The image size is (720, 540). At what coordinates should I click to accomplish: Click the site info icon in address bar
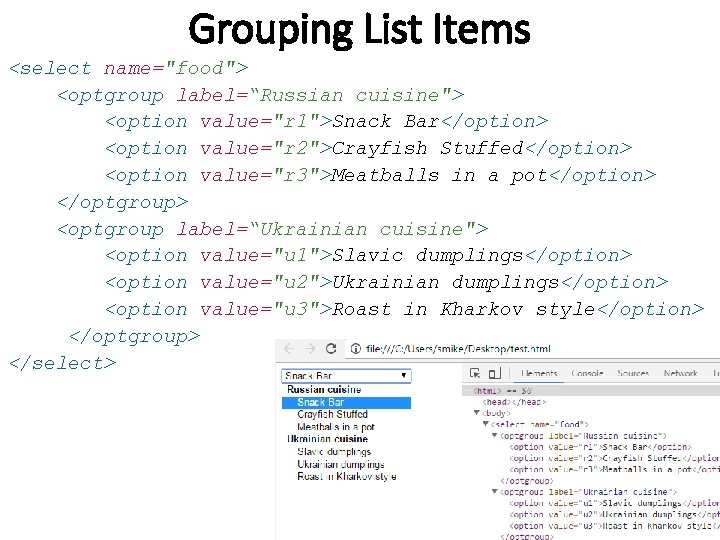click(355, 349)
